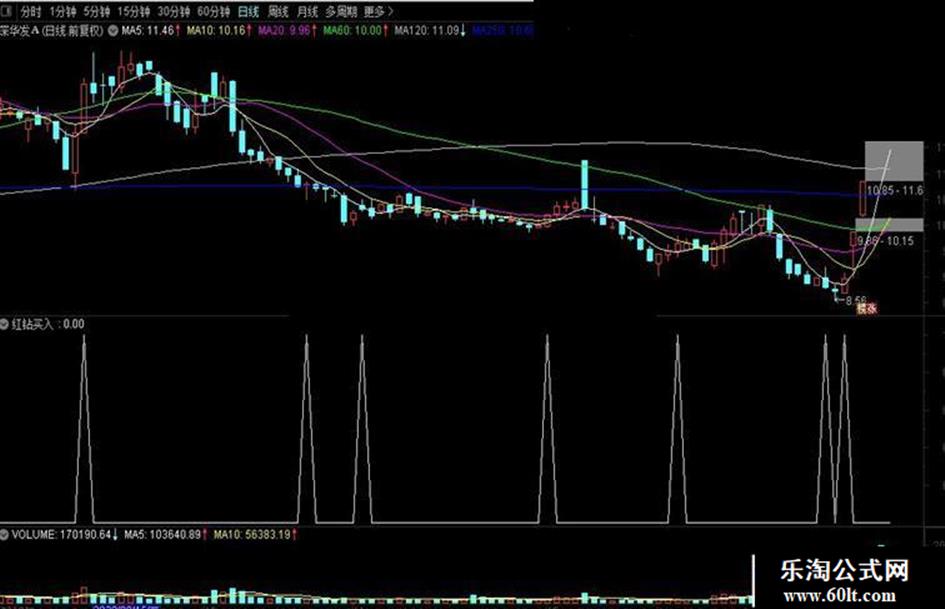
Task: Open the VOLUME indicator dropdown arrow
Action: pyautogui.click(x=4, y=534)
